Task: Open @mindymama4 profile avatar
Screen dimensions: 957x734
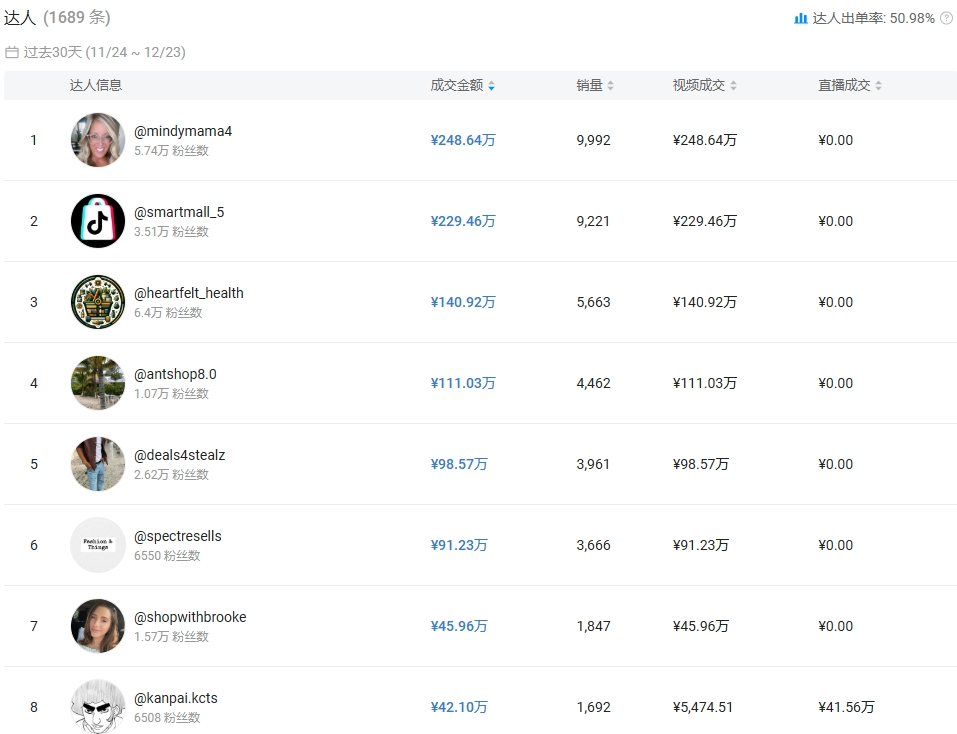Action: click(98, 140)
